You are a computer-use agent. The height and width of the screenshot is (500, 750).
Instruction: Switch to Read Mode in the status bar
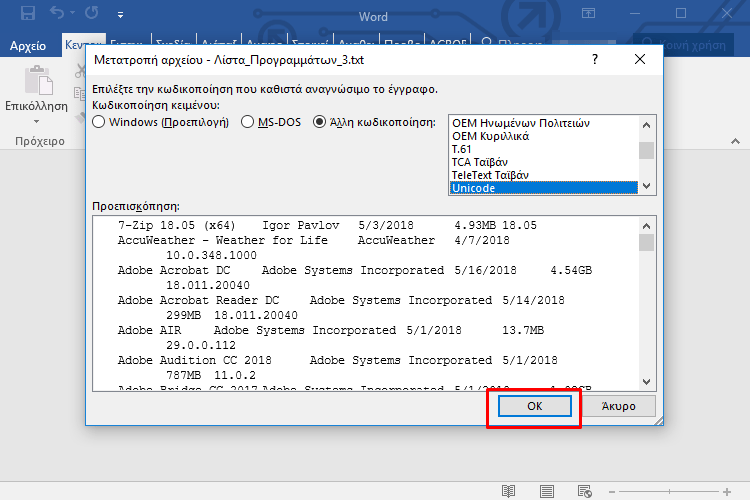508,491
